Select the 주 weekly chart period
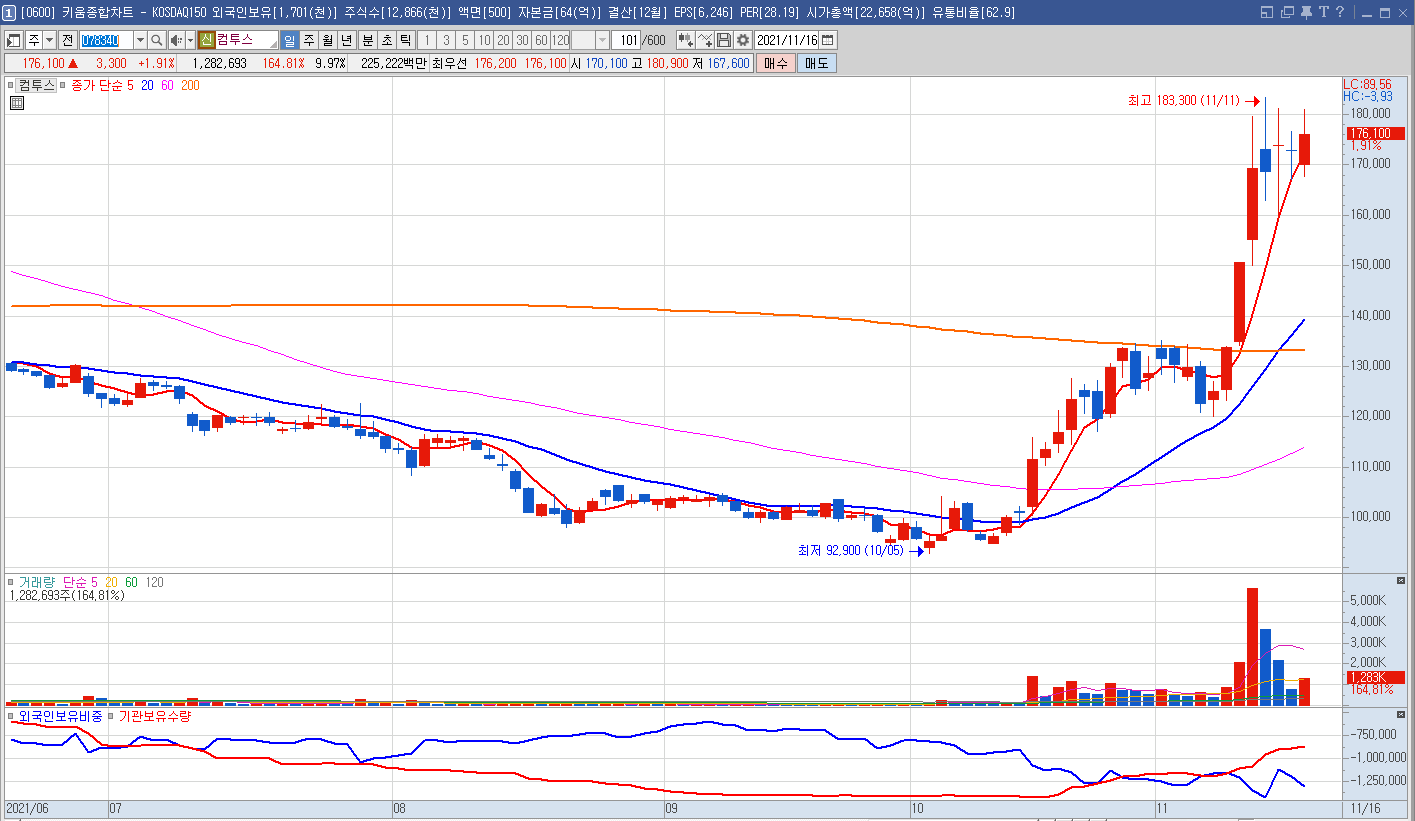 click(x=309, y=40)
